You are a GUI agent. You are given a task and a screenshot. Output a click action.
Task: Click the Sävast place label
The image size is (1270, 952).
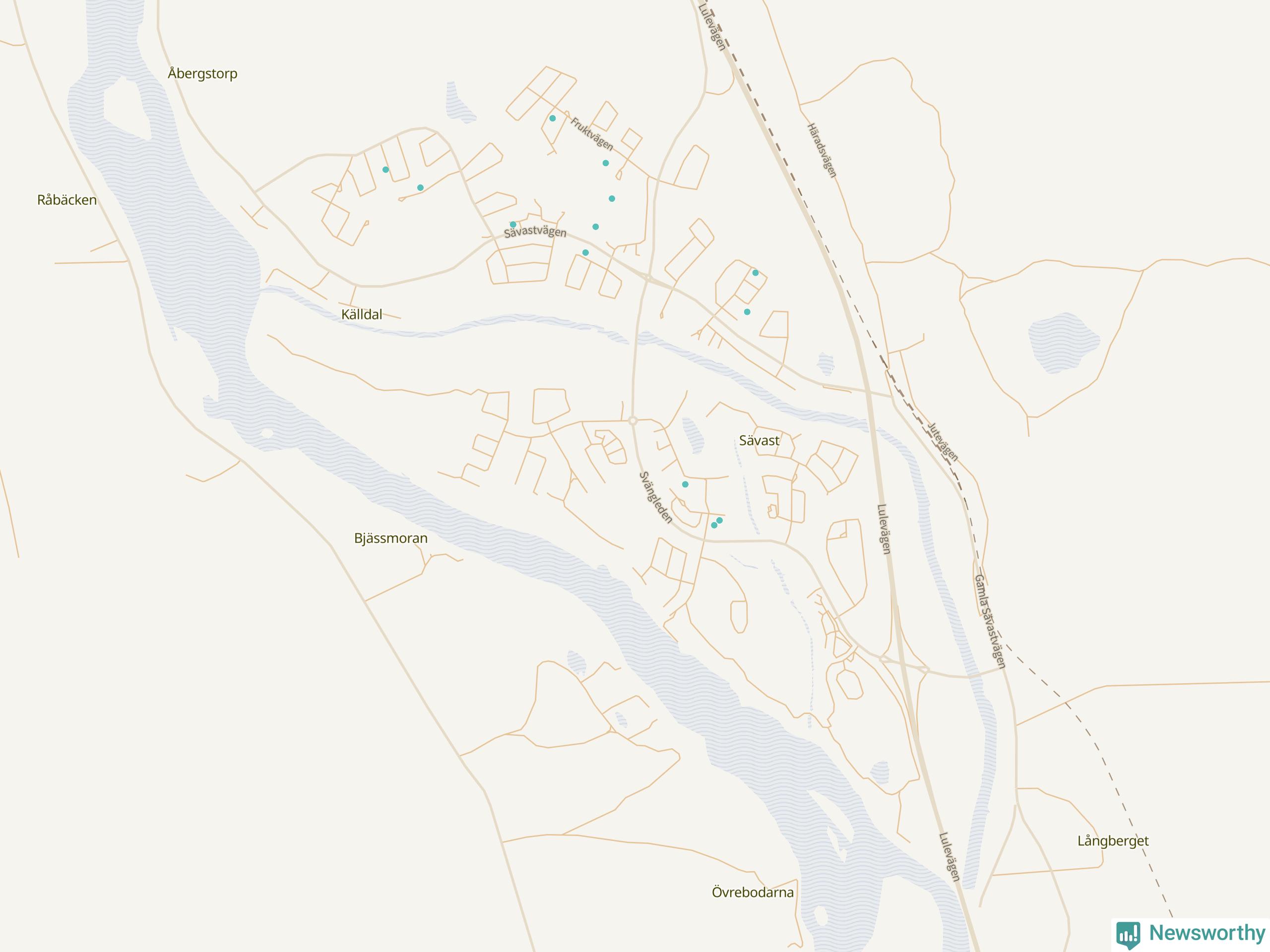[x=759, y=440]
